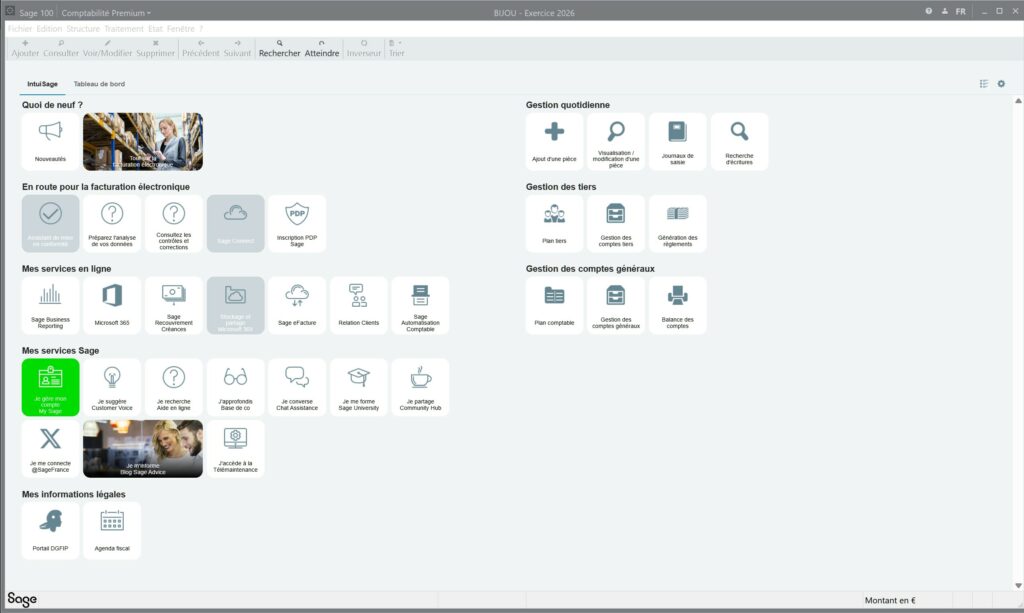
Task: Open the IntuiSage settings gear icon
Action: pyautogui.click(x=1001, y=84)
